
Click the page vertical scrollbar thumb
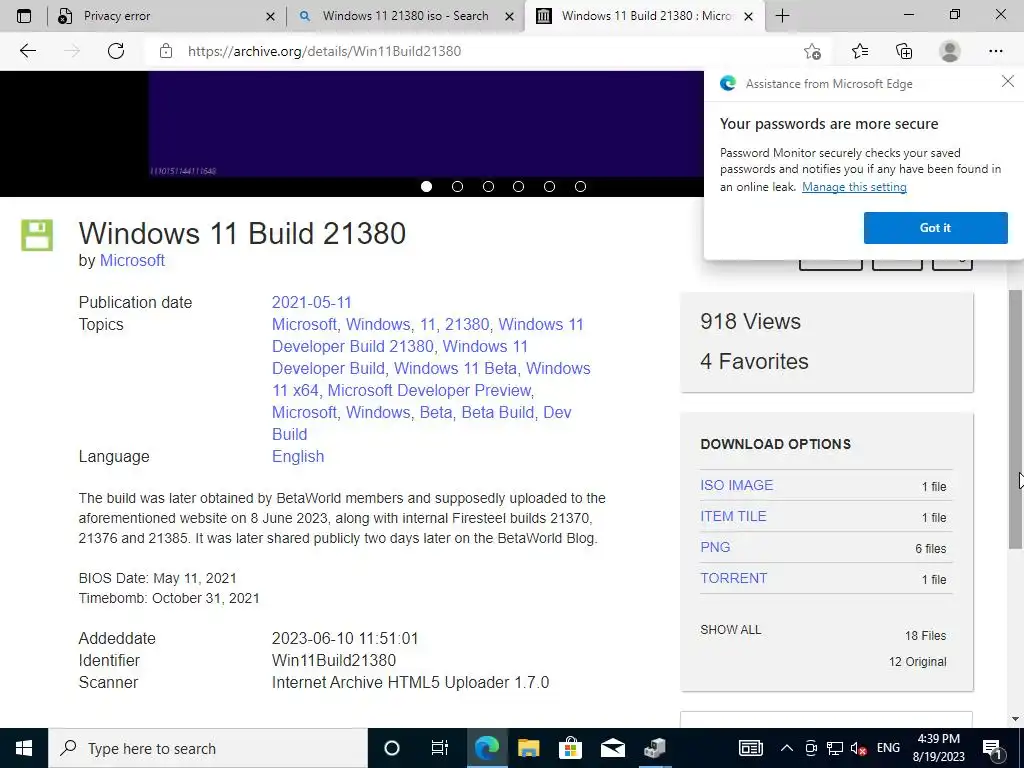click(x=1016, y=418)
